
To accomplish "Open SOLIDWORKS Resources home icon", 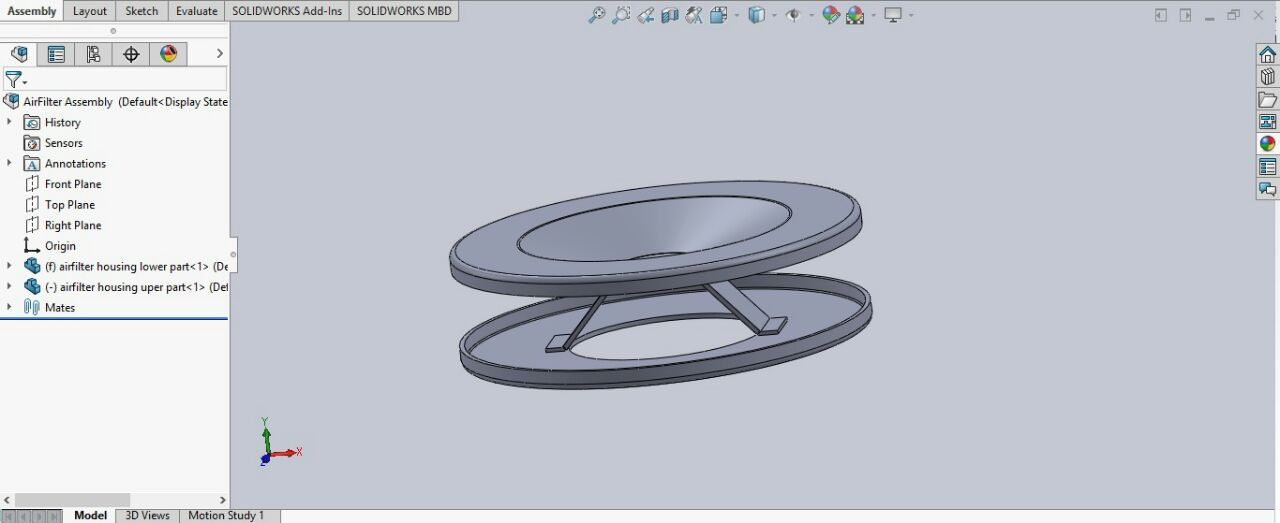I will point(1267,54).
